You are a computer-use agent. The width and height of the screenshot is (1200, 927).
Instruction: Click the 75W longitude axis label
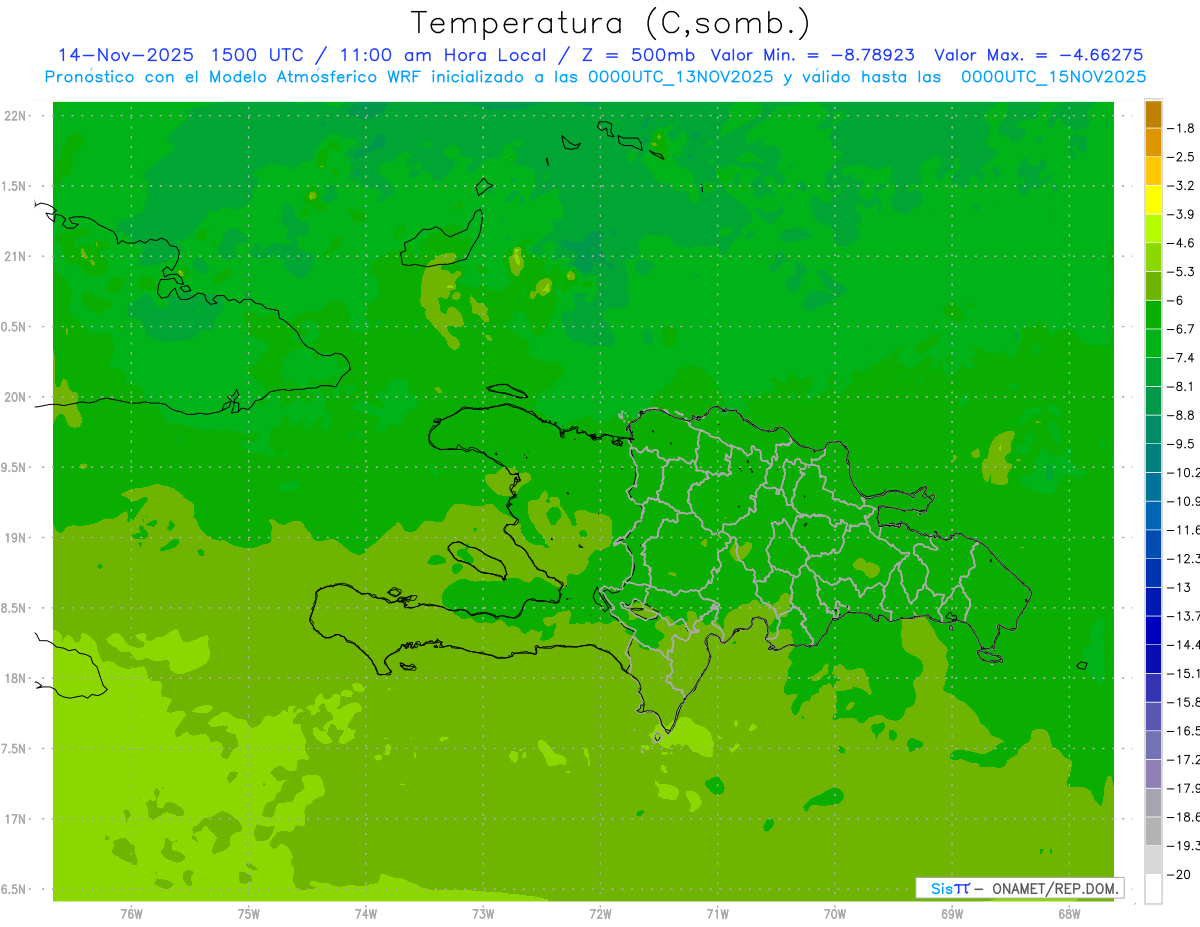point(249,913)
